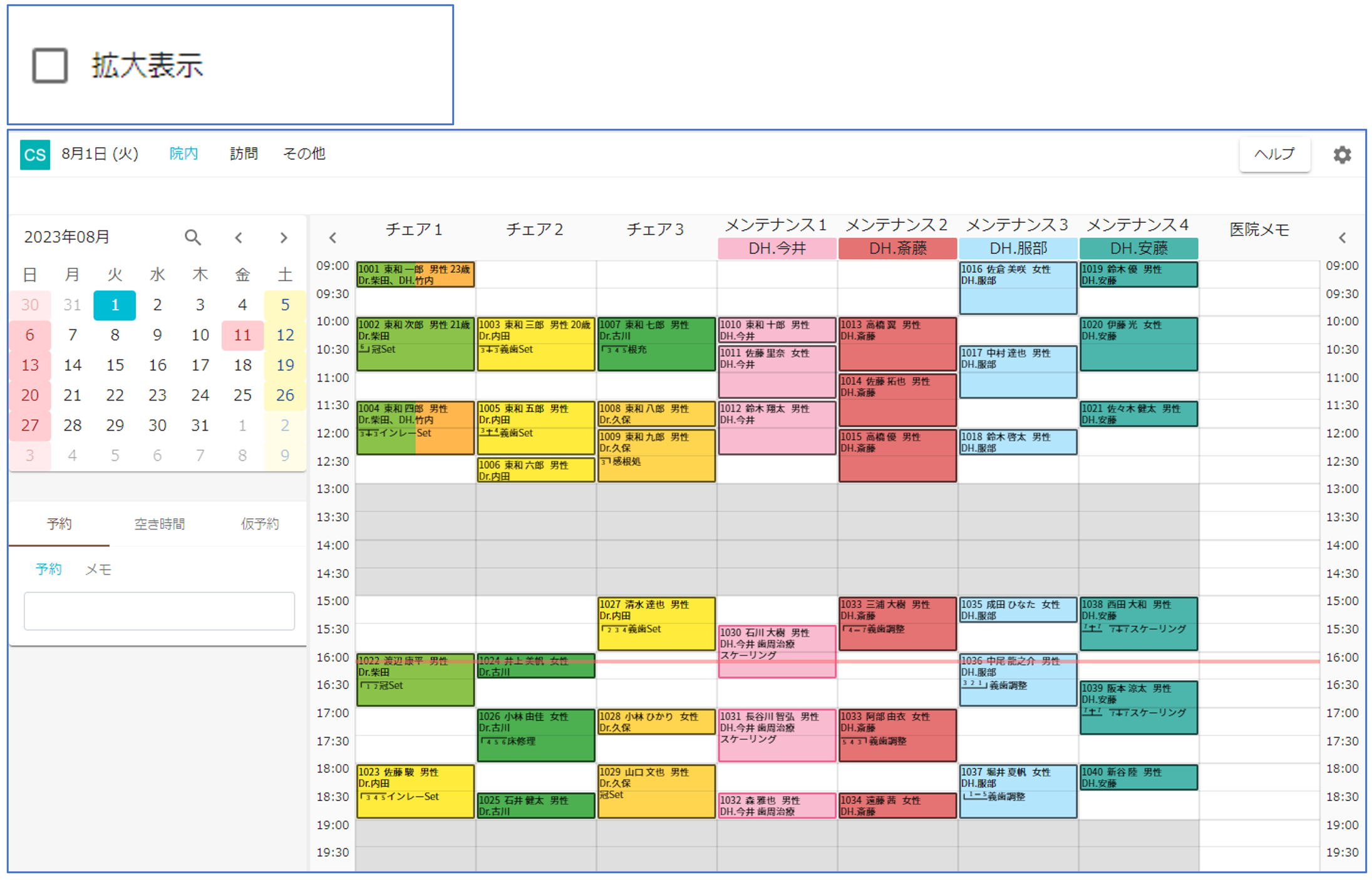Open settings via the gear icon
The width and height of the screenshot is (1372, 880).
pyautogui.click(x=1341, y=155)
